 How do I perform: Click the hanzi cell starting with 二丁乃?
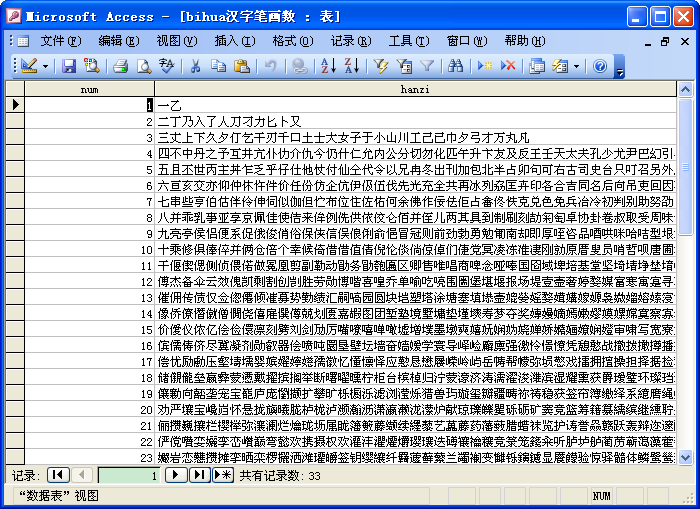coord(415,121)
